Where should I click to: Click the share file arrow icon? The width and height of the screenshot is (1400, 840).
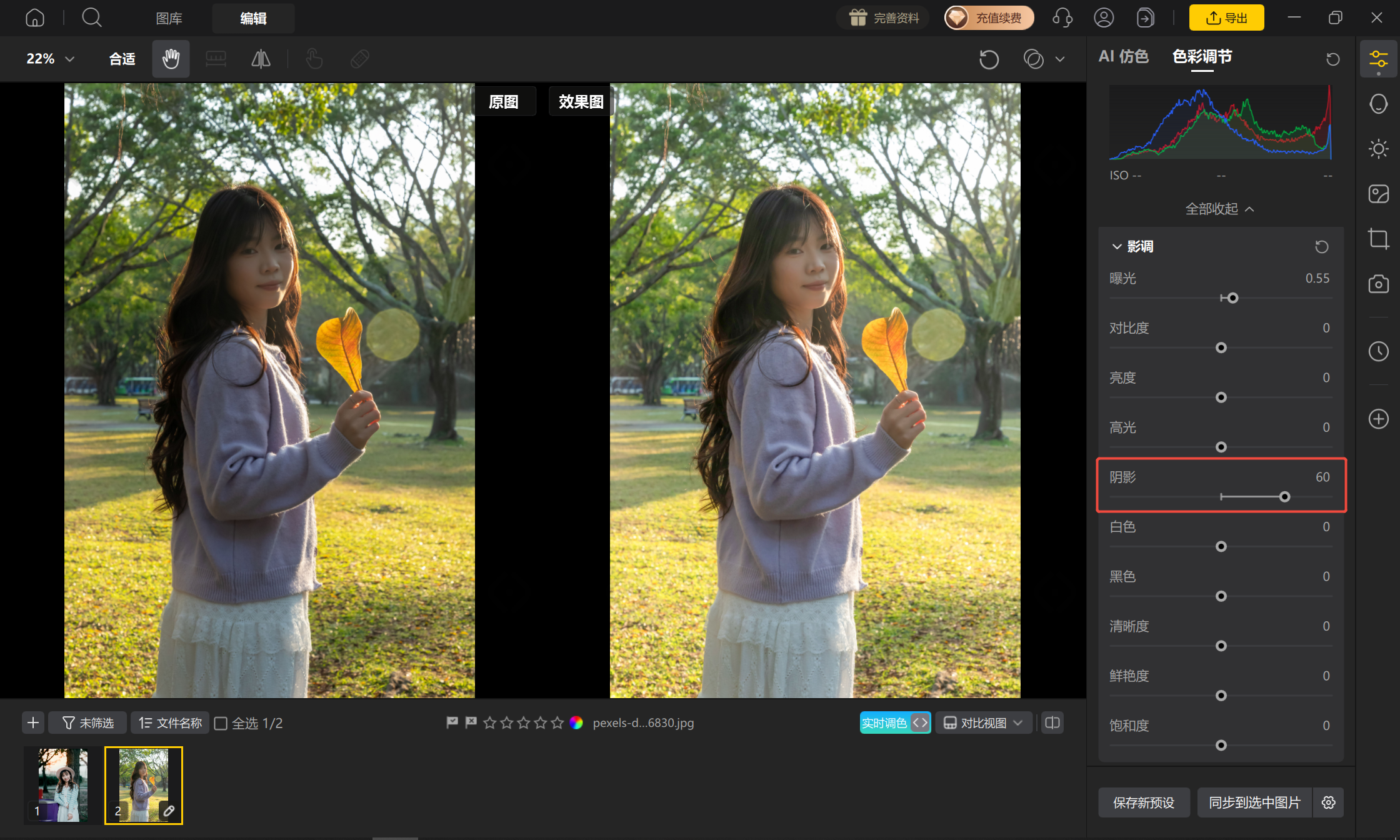[x=1145, y=18]
